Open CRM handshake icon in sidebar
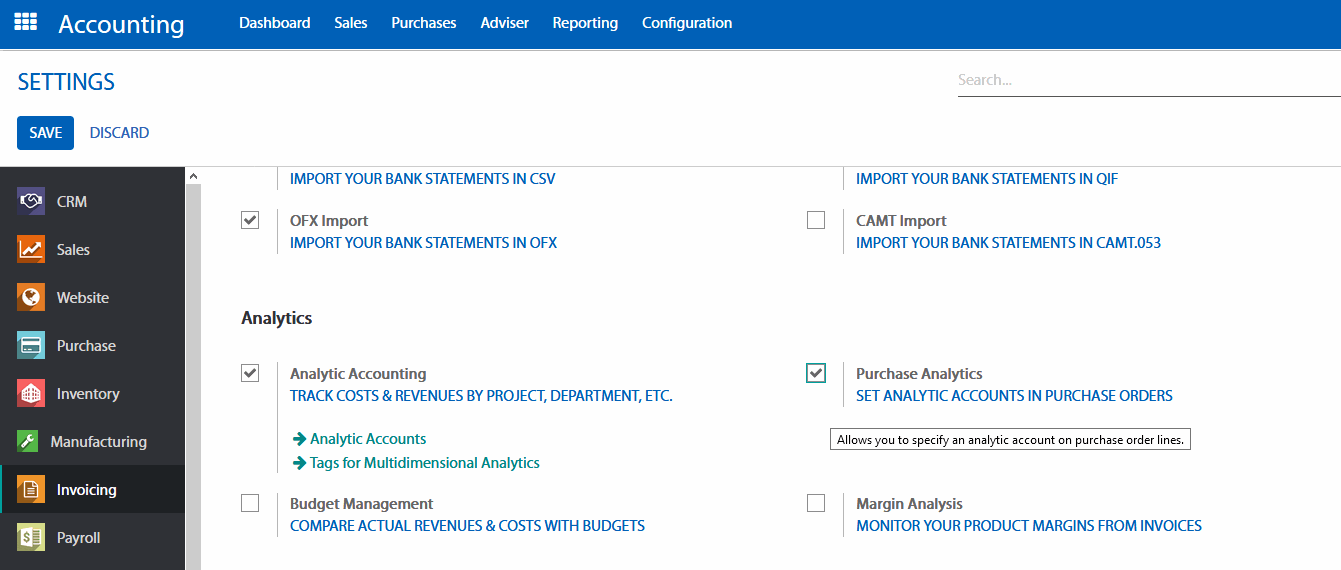Image resolution: width=1341 pixels, height=570 pixels. coord(31,201)
